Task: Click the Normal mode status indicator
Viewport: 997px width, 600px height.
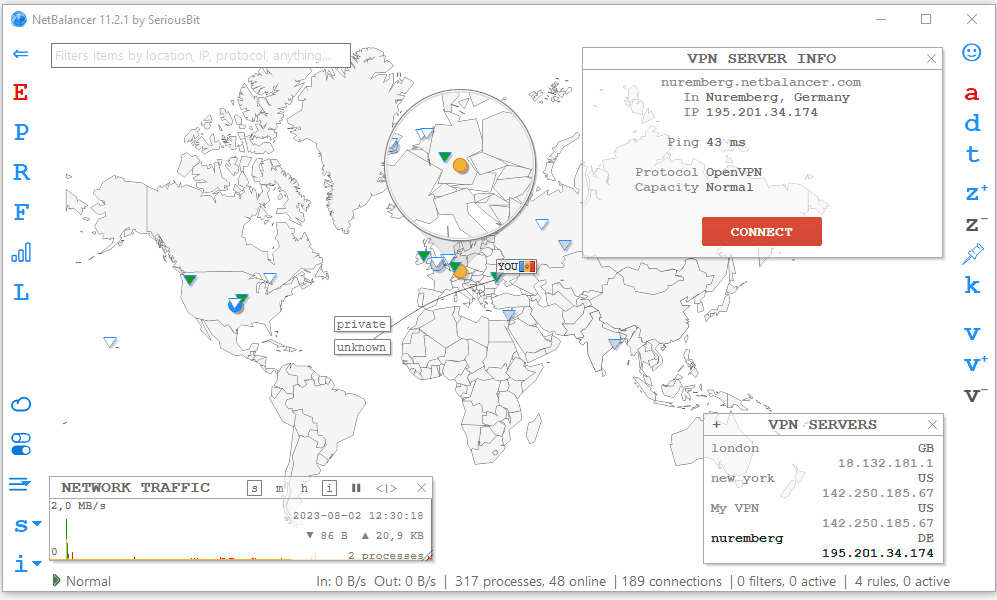Action: tap(81, 581)
